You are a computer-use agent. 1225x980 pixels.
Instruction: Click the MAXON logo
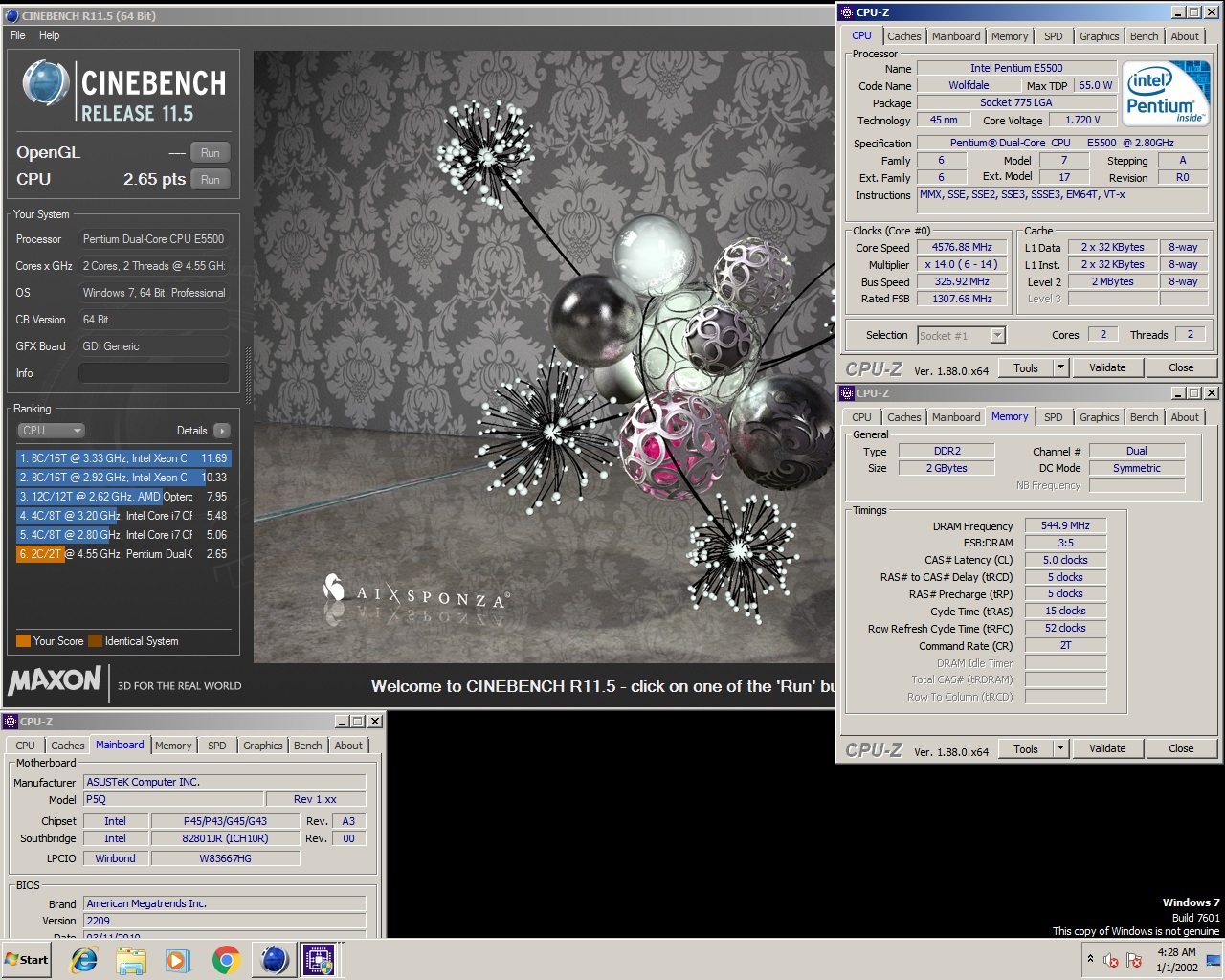coord(55,680)
